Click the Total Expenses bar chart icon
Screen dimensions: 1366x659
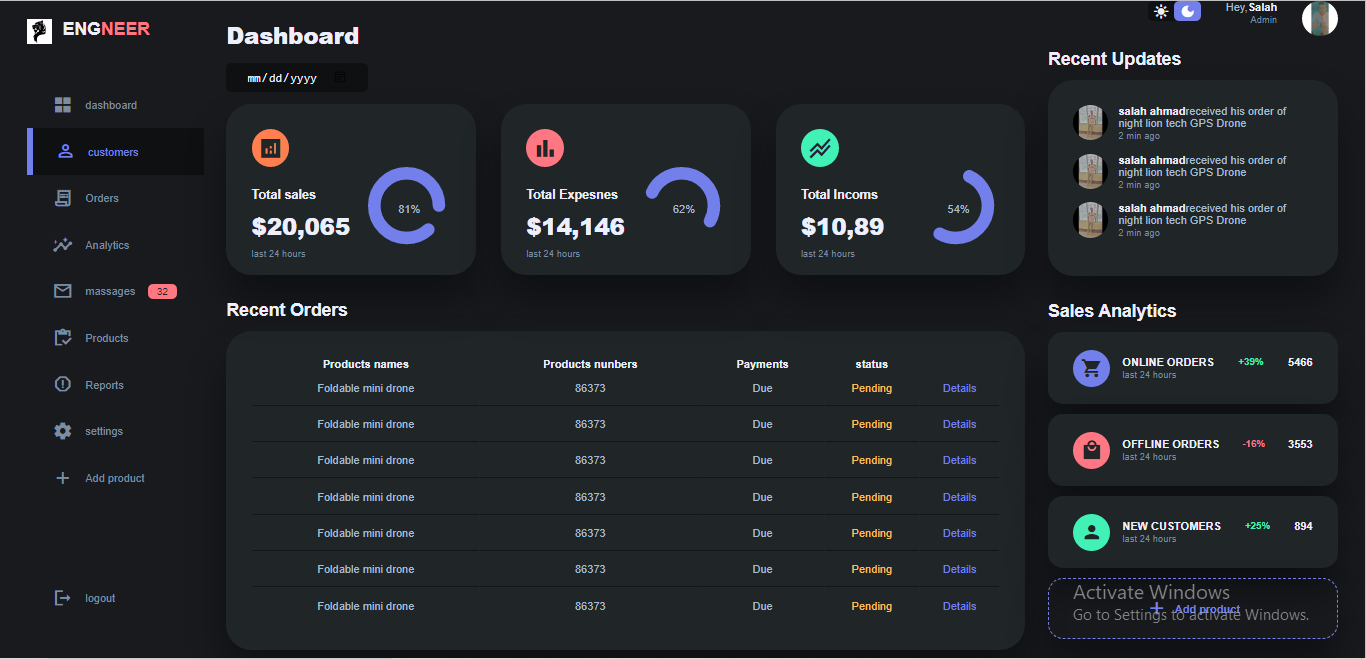pos(545,148)
